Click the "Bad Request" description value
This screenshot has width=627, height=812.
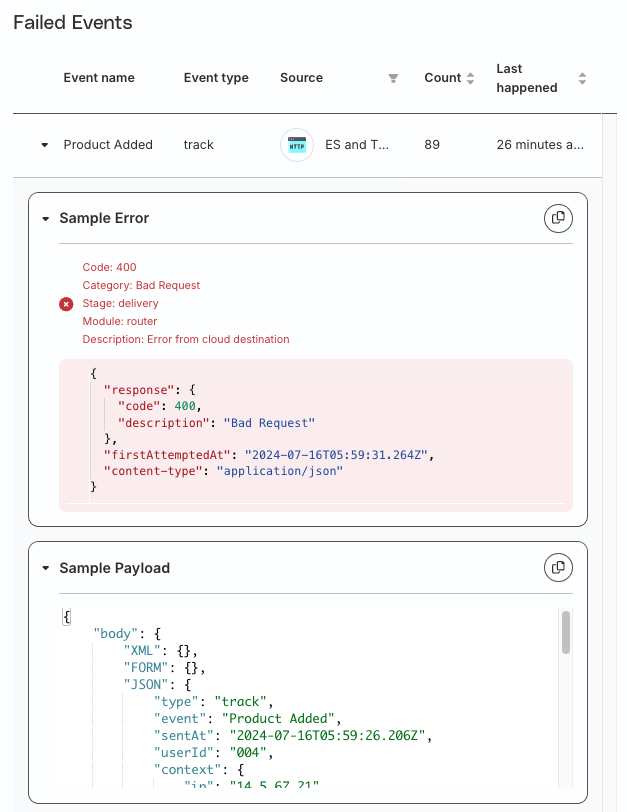269,423
